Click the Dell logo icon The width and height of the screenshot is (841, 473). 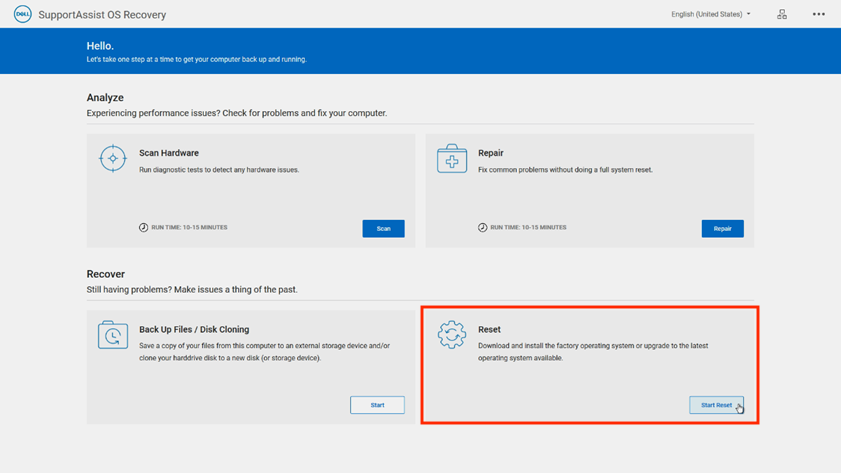pos(23,14)
